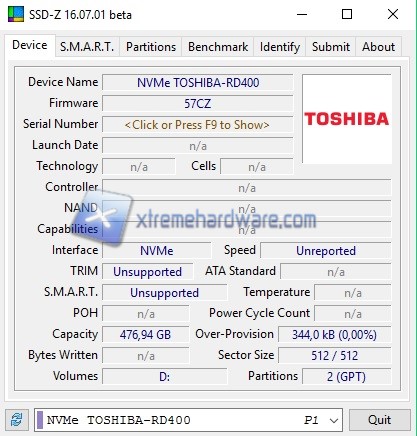Image resolution: width=417 pixels, height=436 pixels.
Task: Open the Partitions tab
Action: click(x=151, y=47)
